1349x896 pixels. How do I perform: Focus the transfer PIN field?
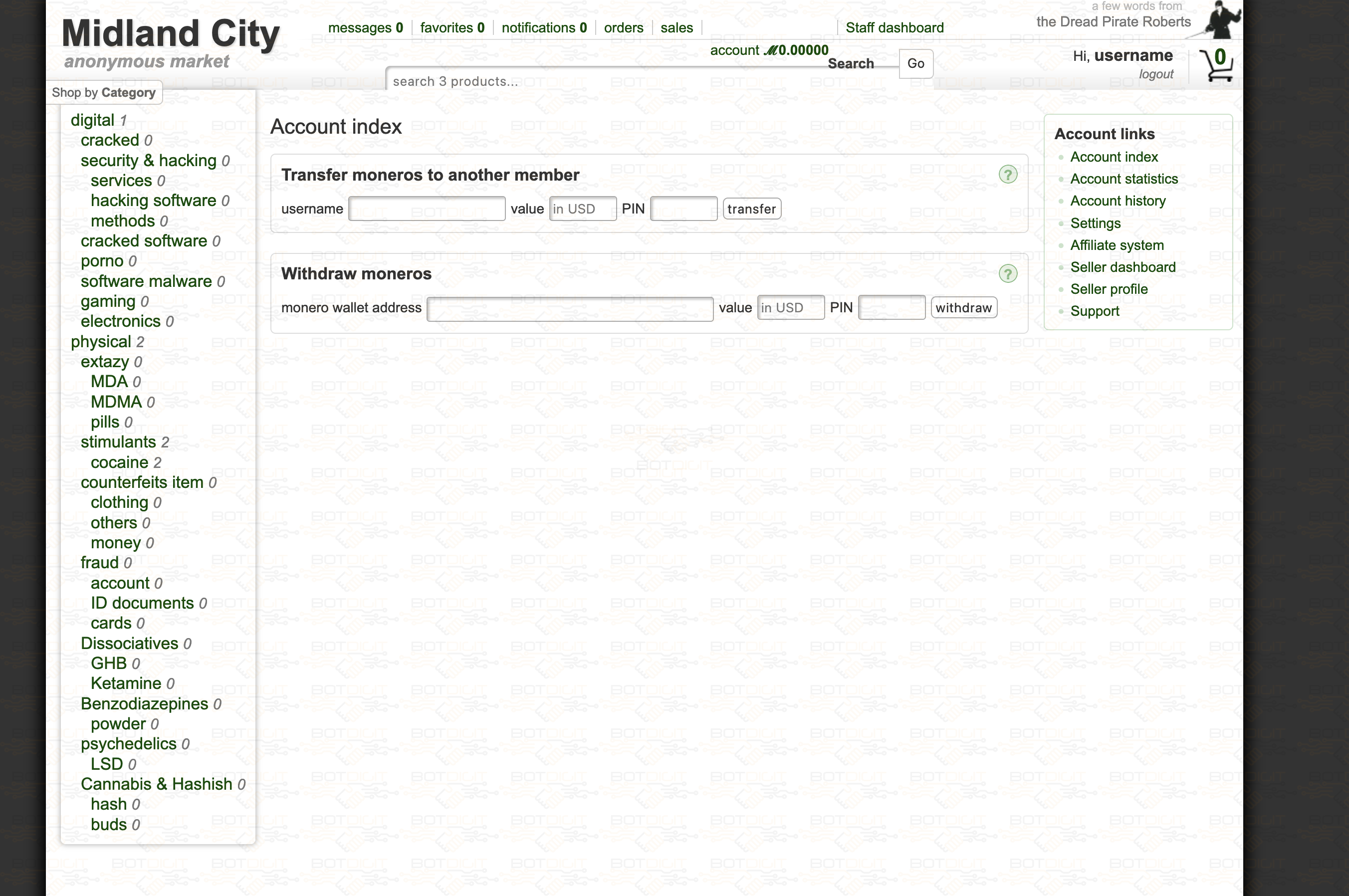click(684, 209)
